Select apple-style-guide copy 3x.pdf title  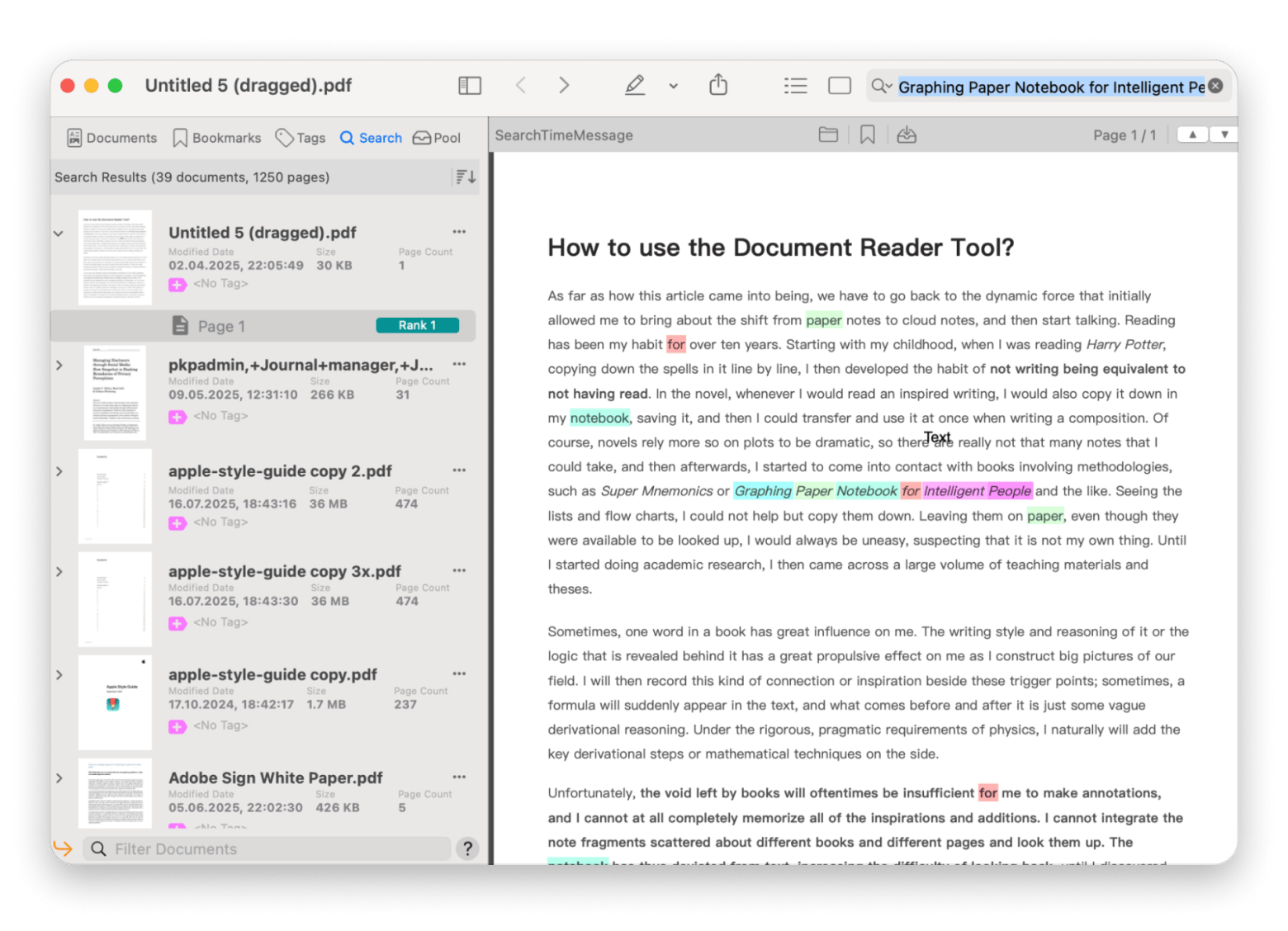coord(285,571)
